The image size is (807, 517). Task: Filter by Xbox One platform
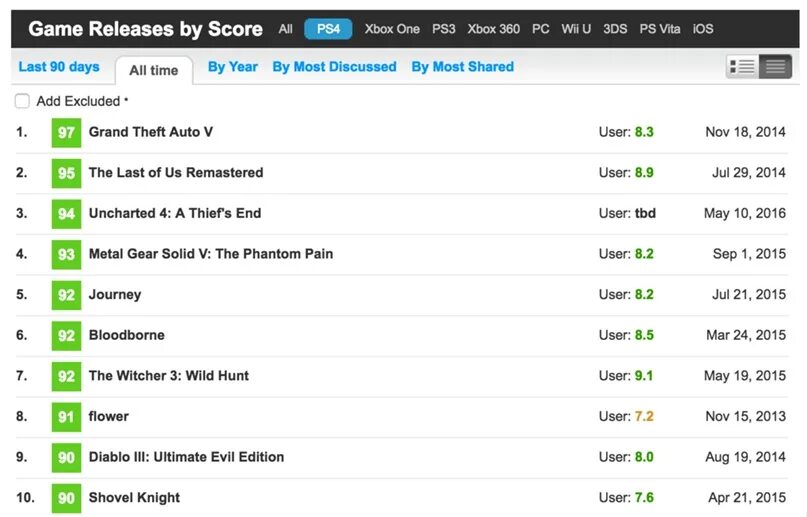[392, 29]
